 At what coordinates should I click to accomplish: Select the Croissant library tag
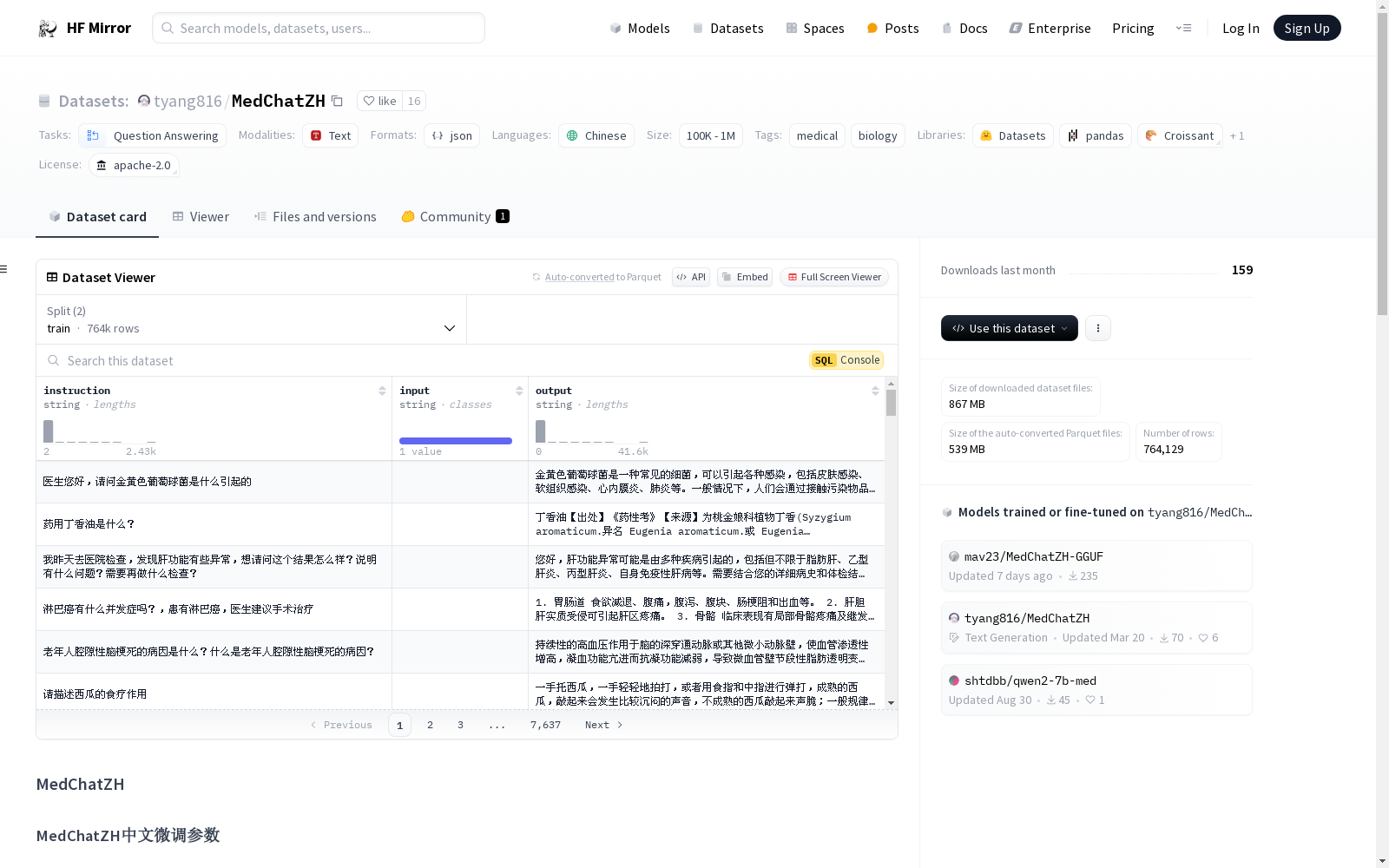[x=1180, y=135]
